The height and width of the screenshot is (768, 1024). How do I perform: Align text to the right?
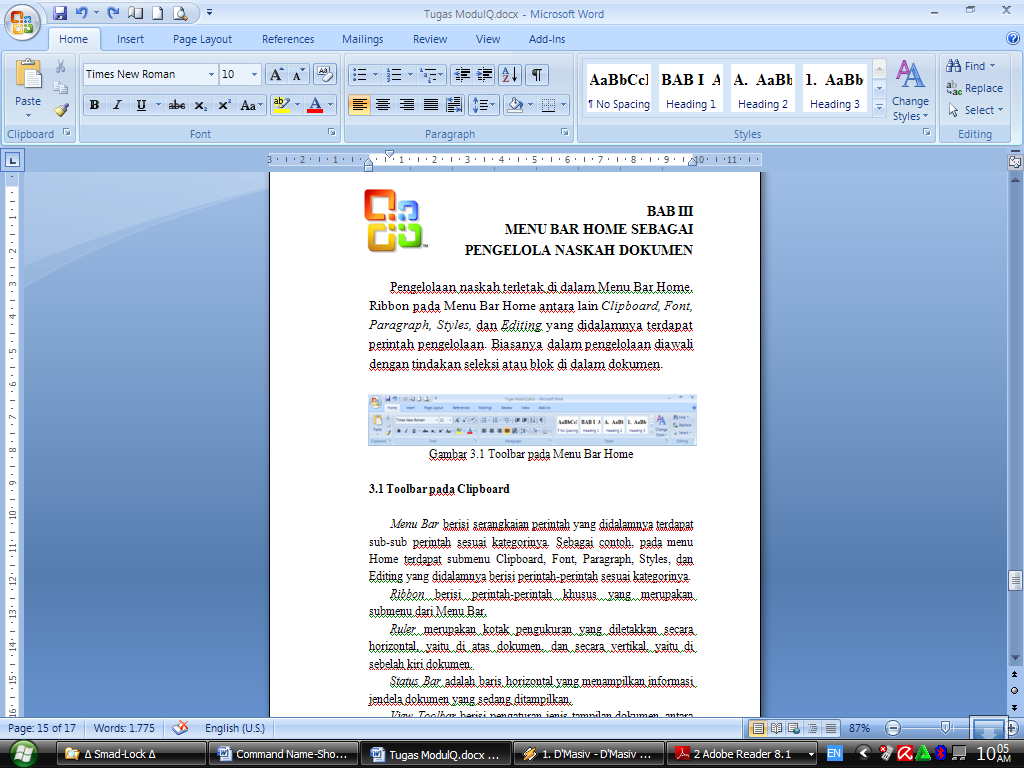click(406, 105)
